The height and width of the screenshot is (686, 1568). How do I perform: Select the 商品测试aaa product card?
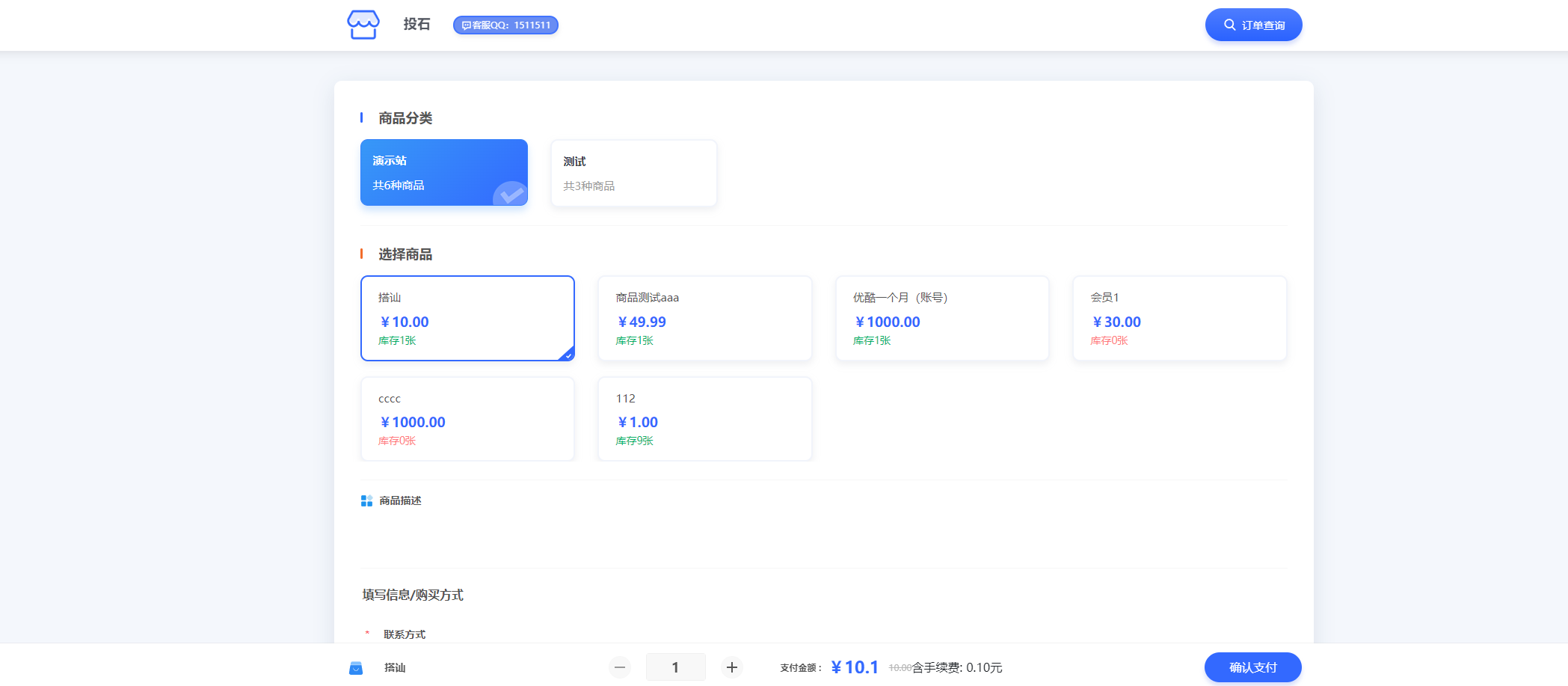704,318
